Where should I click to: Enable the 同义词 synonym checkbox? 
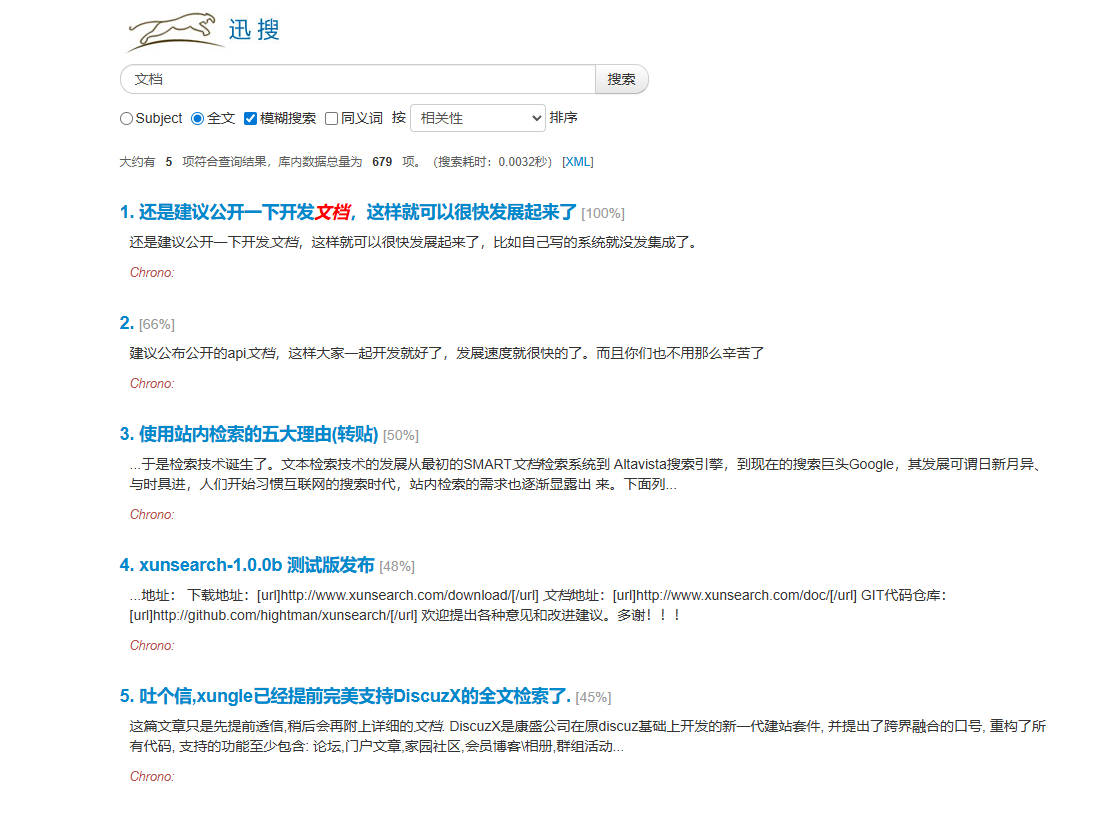(x=330, y=118)
